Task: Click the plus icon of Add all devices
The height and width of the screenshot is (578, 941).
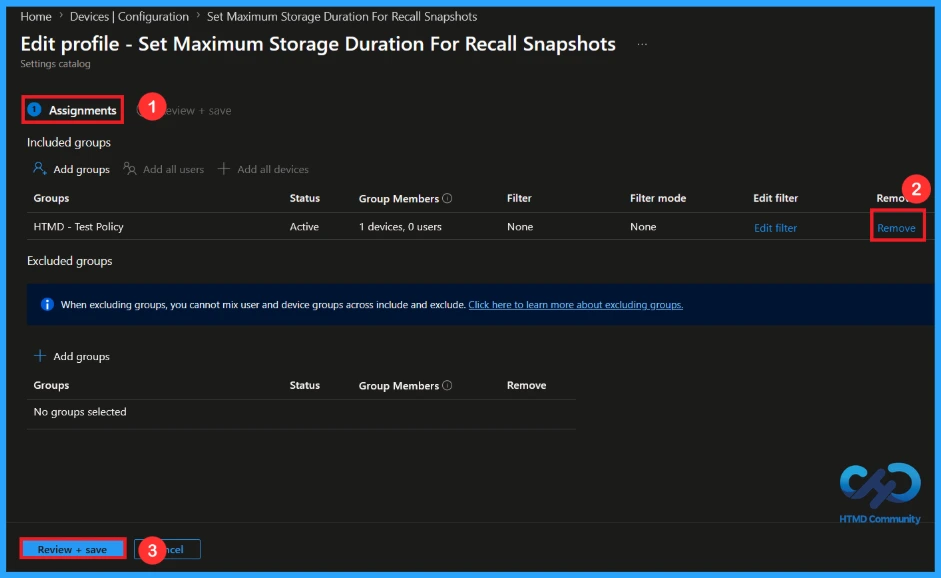Action: pyautogui.click(x=223, y=169)
